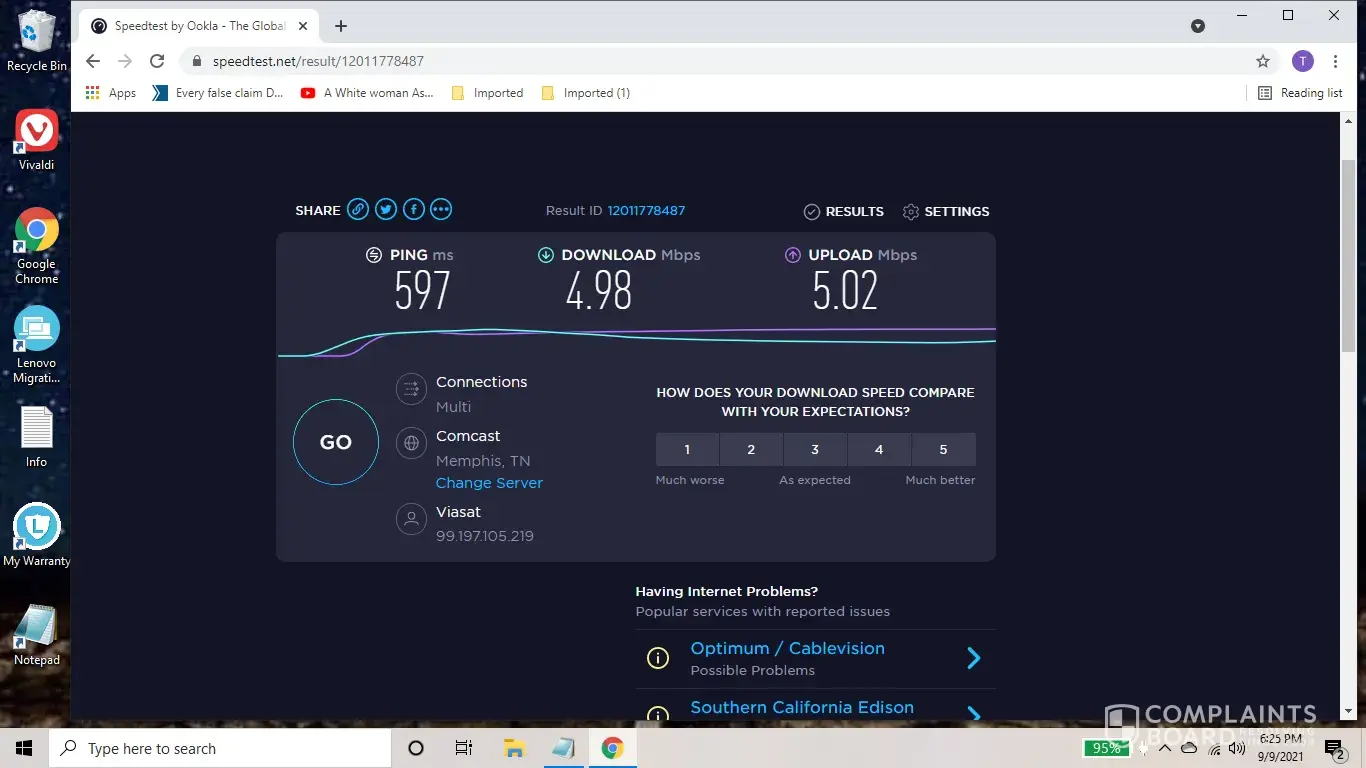Open the Imported (1) bookmarks folder
This screenshot has height=768, width=1366.
pos(586,93)
